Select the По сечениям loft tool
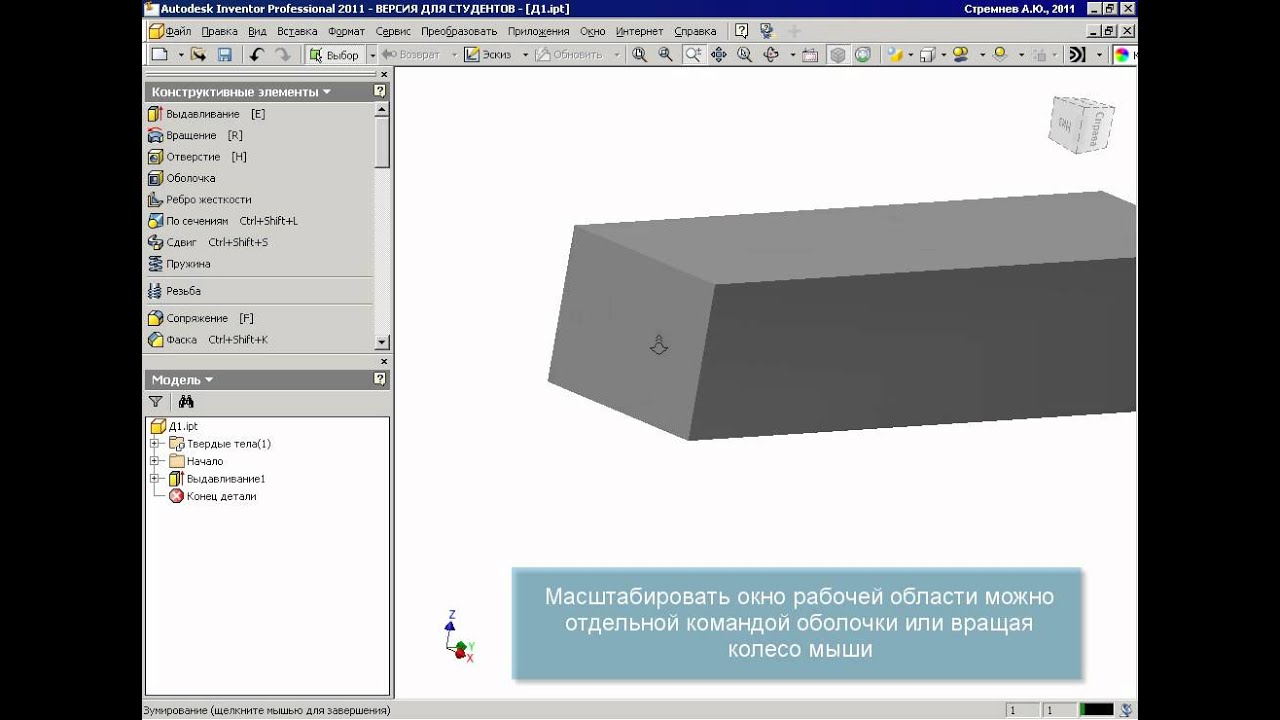The width and height of the screenshot is (1280, 720). coord(222,221)
